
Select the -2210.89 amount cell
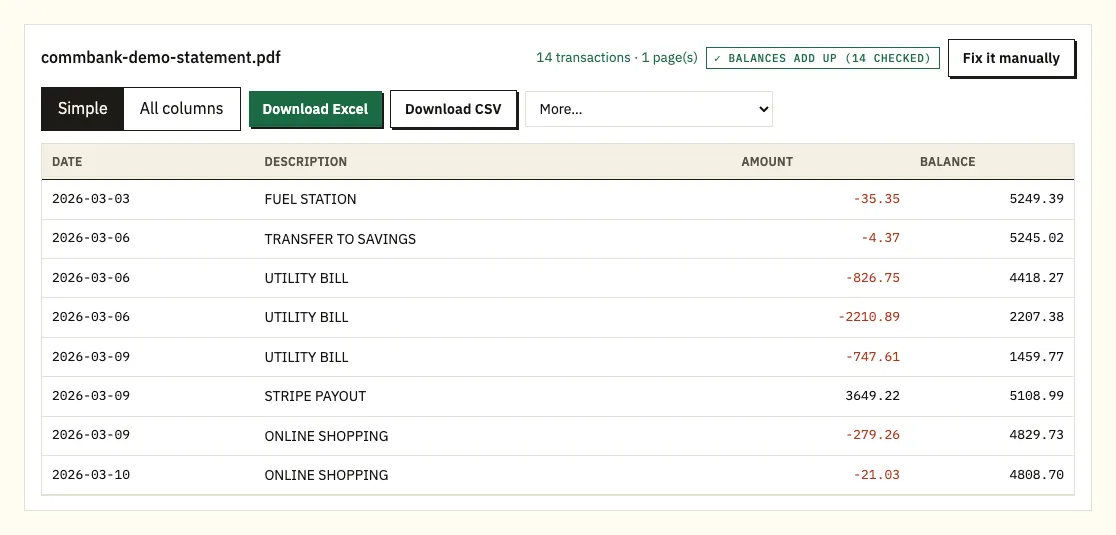coord(868,317)
